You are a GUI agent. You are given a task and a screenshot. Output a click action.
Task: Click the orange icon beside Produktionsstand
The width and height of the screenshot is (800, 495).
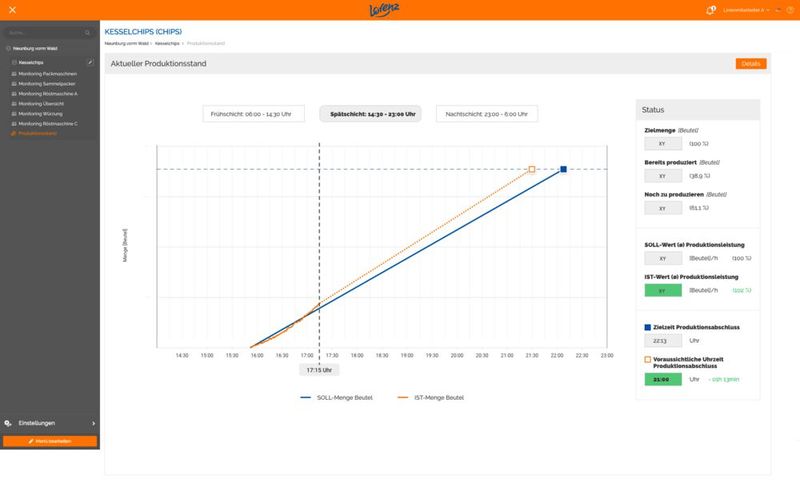(14, 133)
